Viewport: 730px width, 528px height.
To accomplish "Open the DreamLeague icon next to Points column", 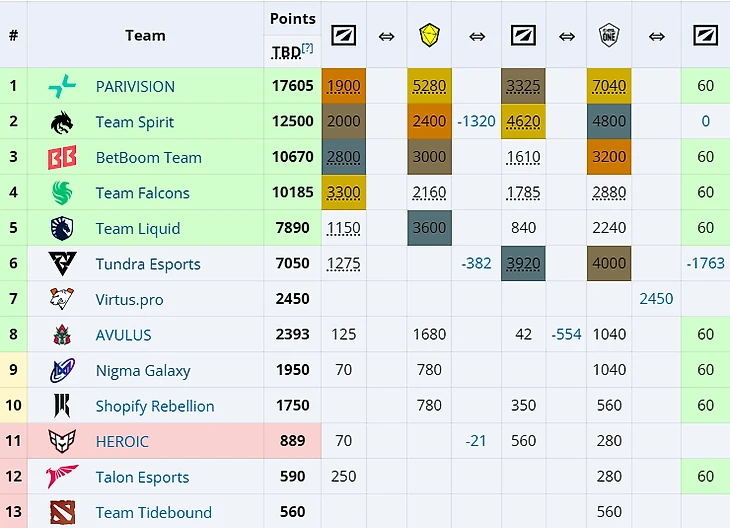I will 344,35.
